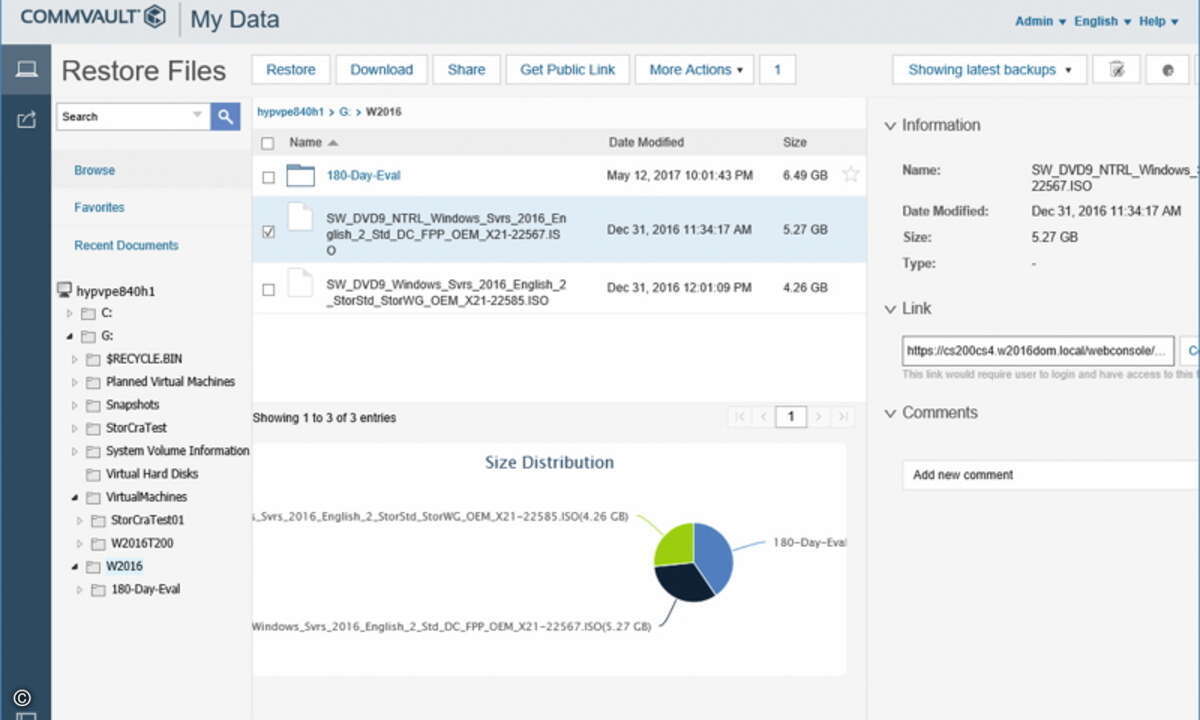
Task: Open the Help menu
Action: (1159, 21)
